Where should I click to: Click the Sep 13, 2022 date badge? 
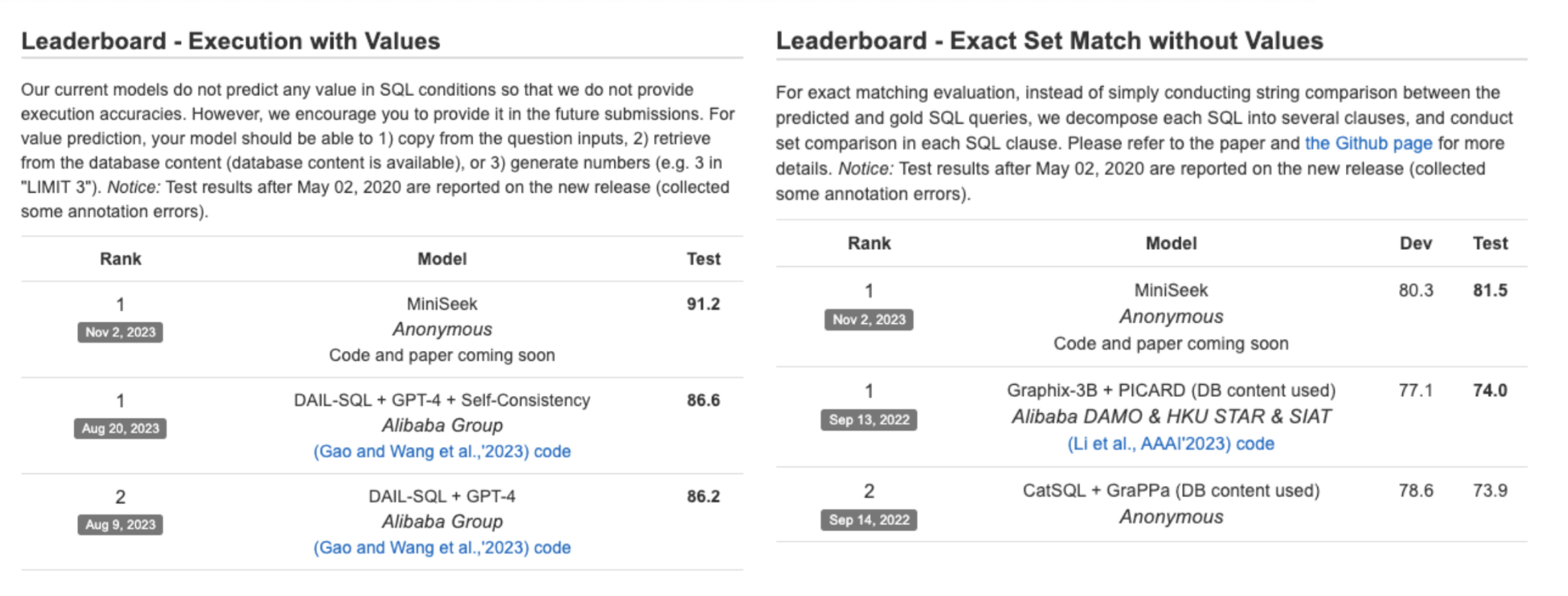[x=868, y=420]
